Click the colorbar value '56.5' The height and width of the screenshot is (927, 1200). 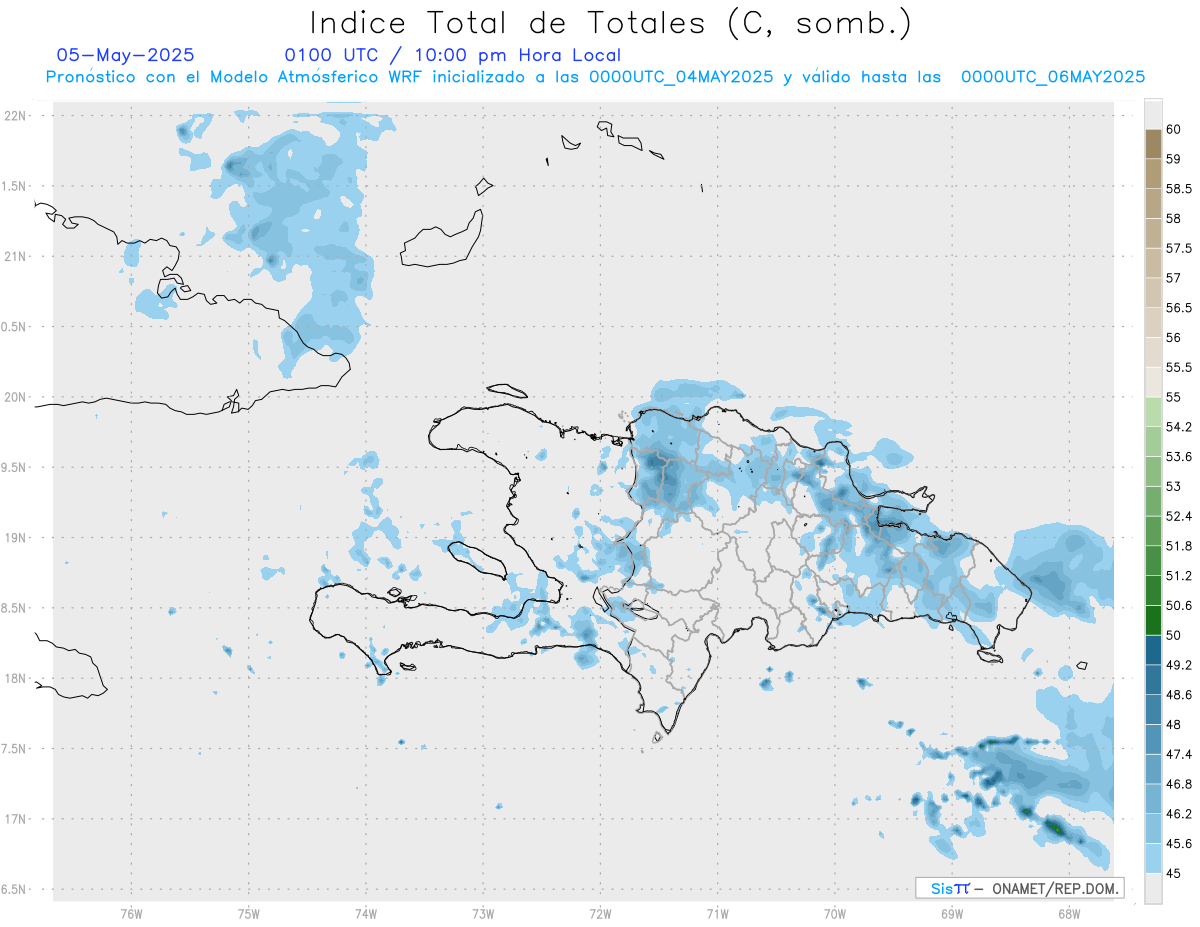(x=1179, y=307)
